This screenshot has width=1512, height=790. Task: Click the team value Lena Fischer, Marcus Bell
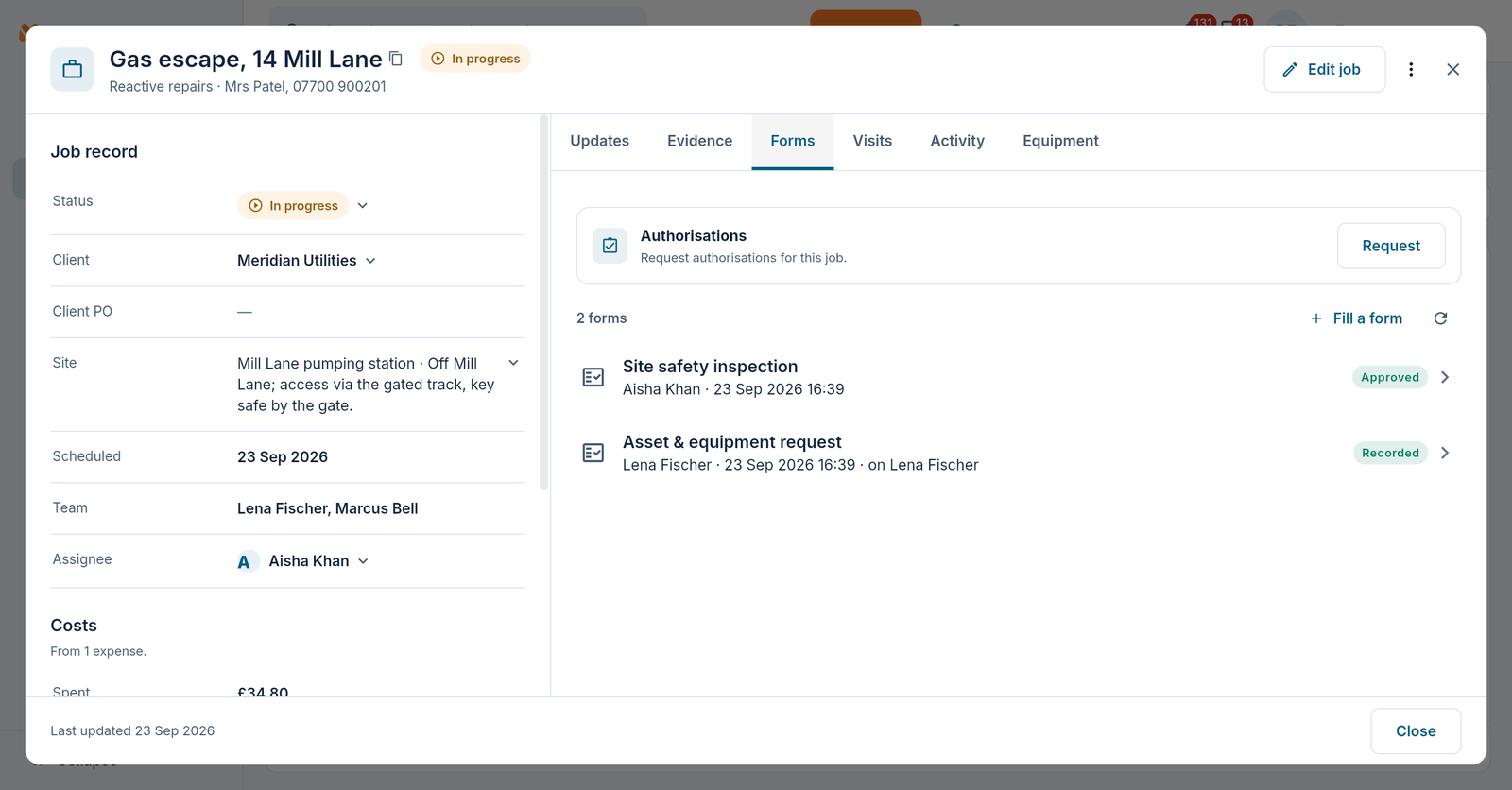coord(328,508)
